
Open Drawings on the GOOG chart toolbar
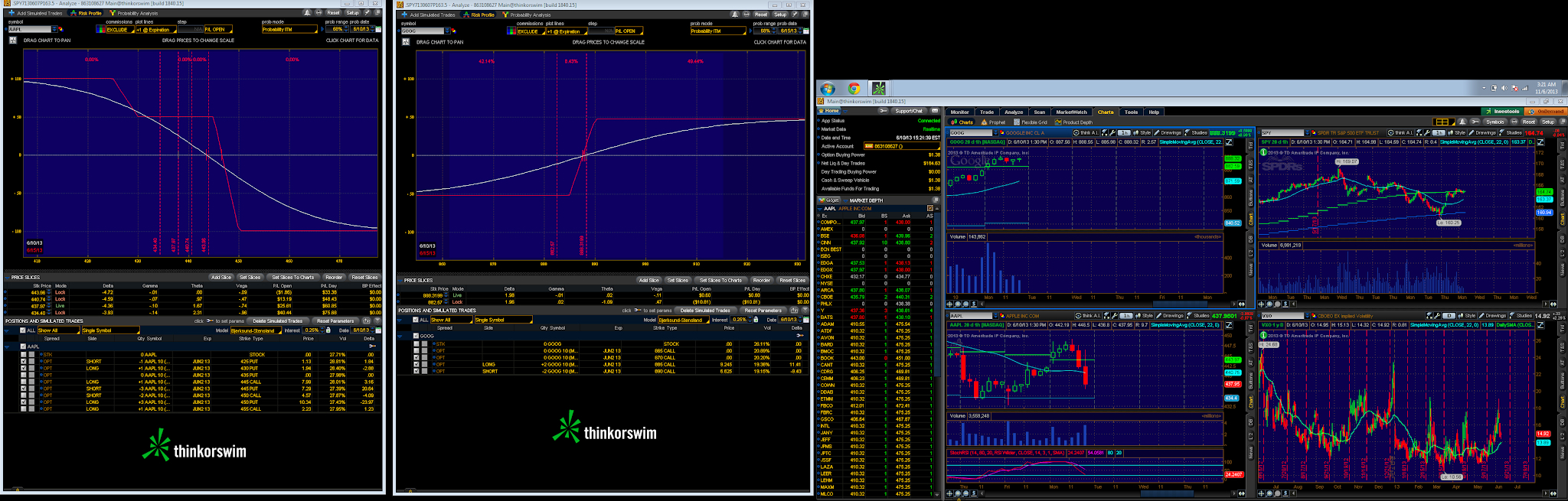(1168, 133)
